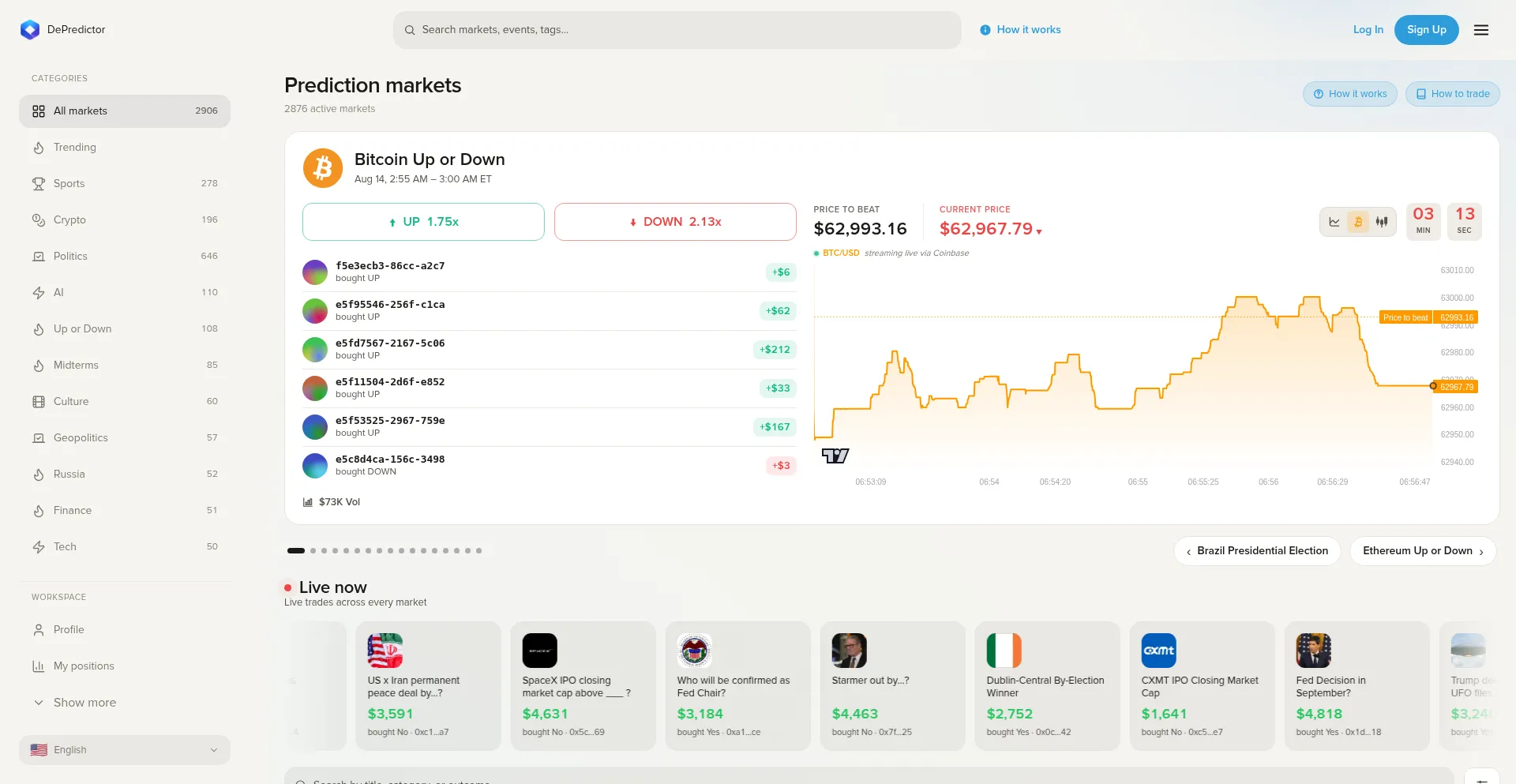The width and height of the screenshot is (1516, 784).
Task: Click the Sports trophy icon
Action: pos(39,184)
